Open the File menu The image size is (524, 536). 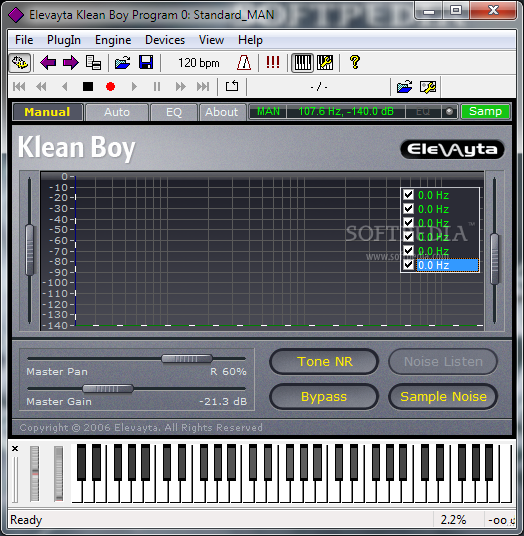[24, 40]
